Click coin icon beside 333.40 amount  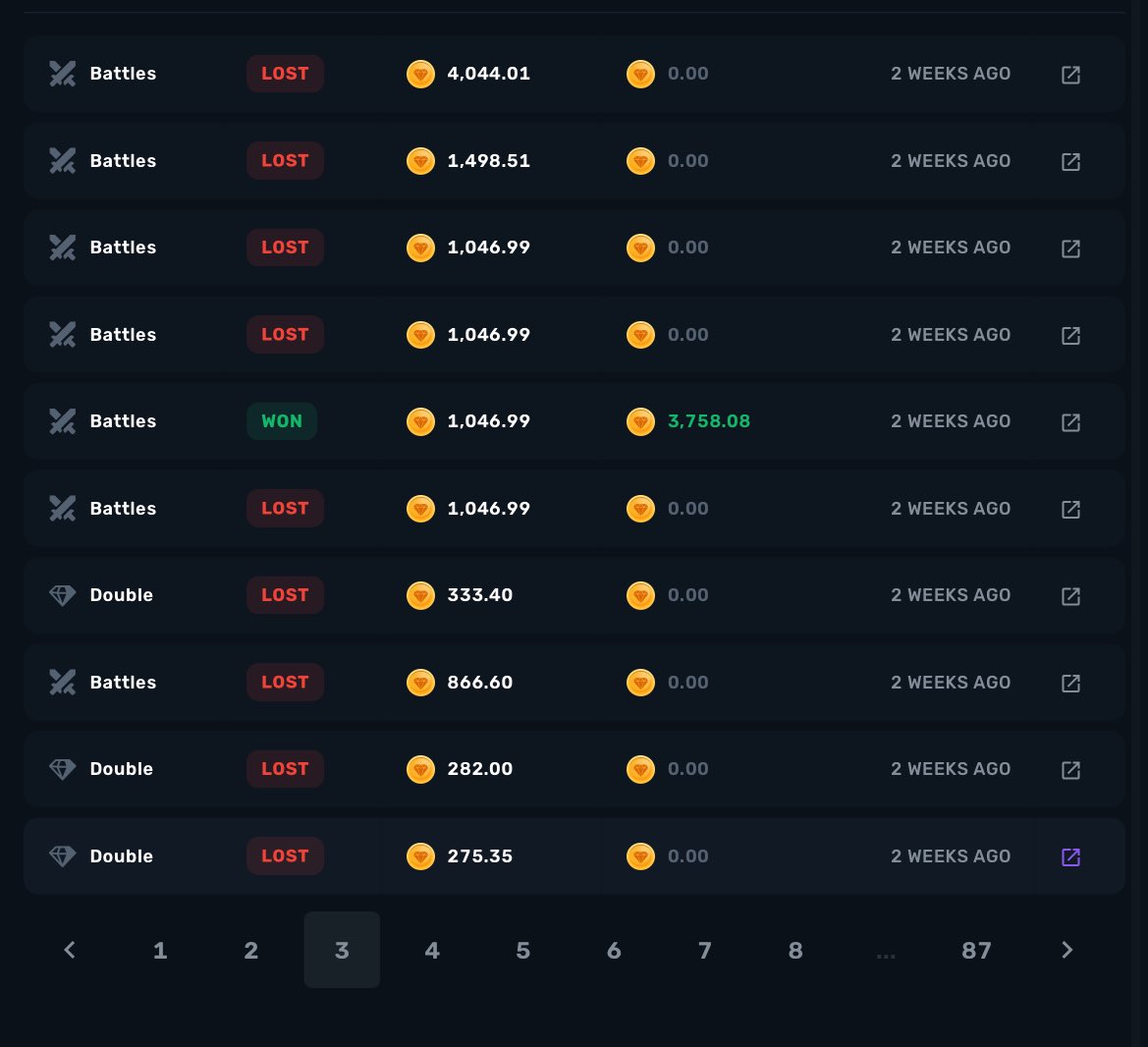pos(420,595)
